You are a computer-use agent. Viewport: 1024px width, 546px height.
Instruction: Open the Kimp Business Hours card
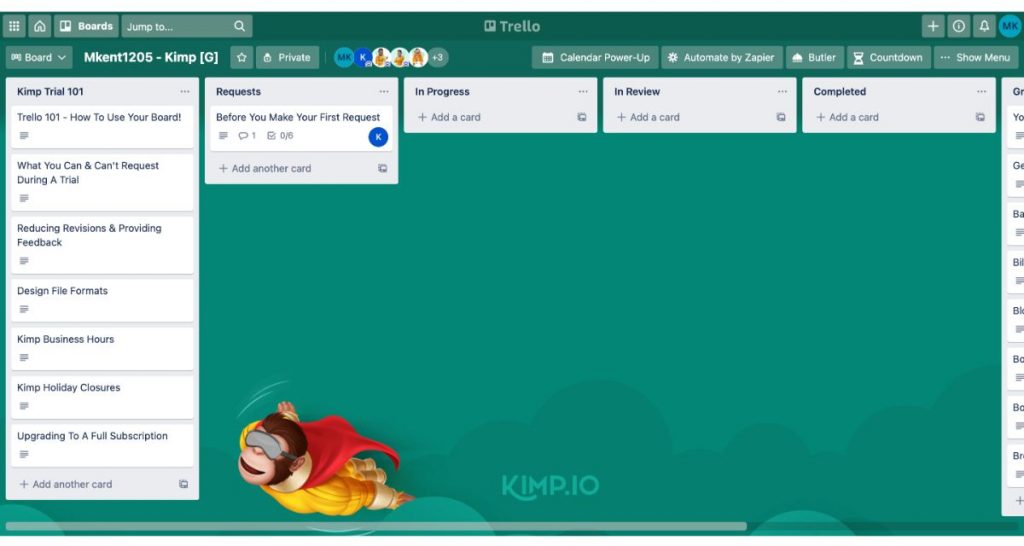coord(103,348)
